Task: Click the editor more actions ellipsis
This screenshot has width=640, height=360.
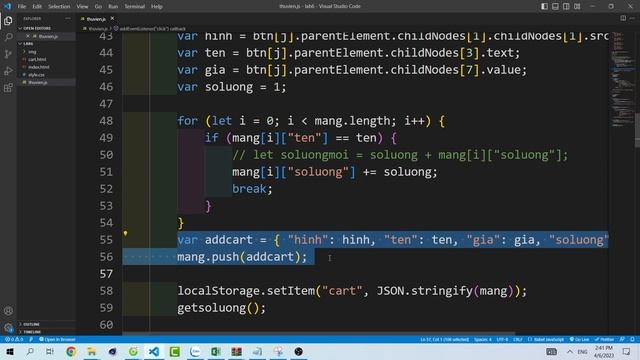Action: (632, 18)
